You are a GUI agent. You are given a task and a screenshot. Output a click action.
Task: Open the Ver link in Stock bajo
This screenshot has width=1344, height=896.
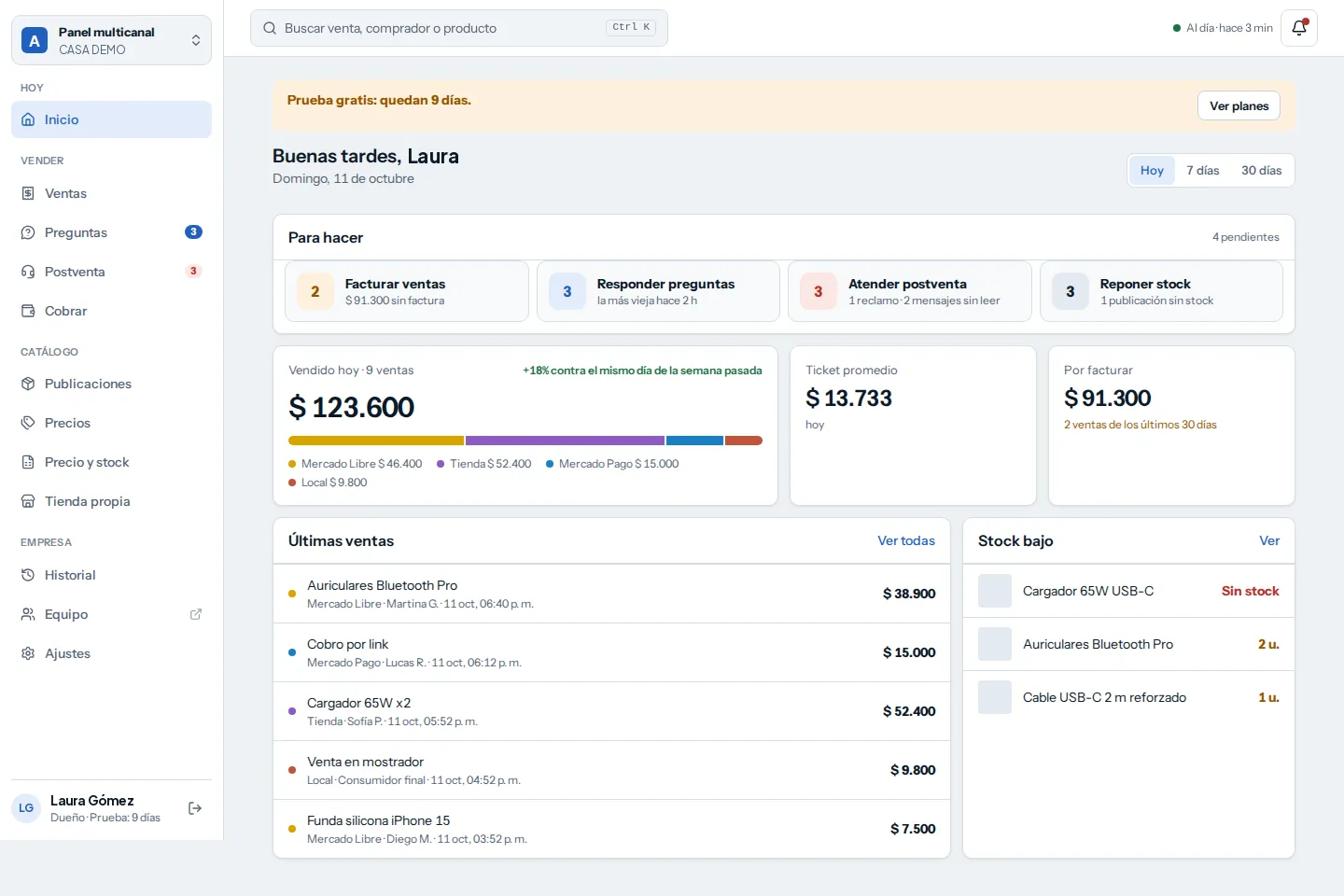tap(1269, 540)
